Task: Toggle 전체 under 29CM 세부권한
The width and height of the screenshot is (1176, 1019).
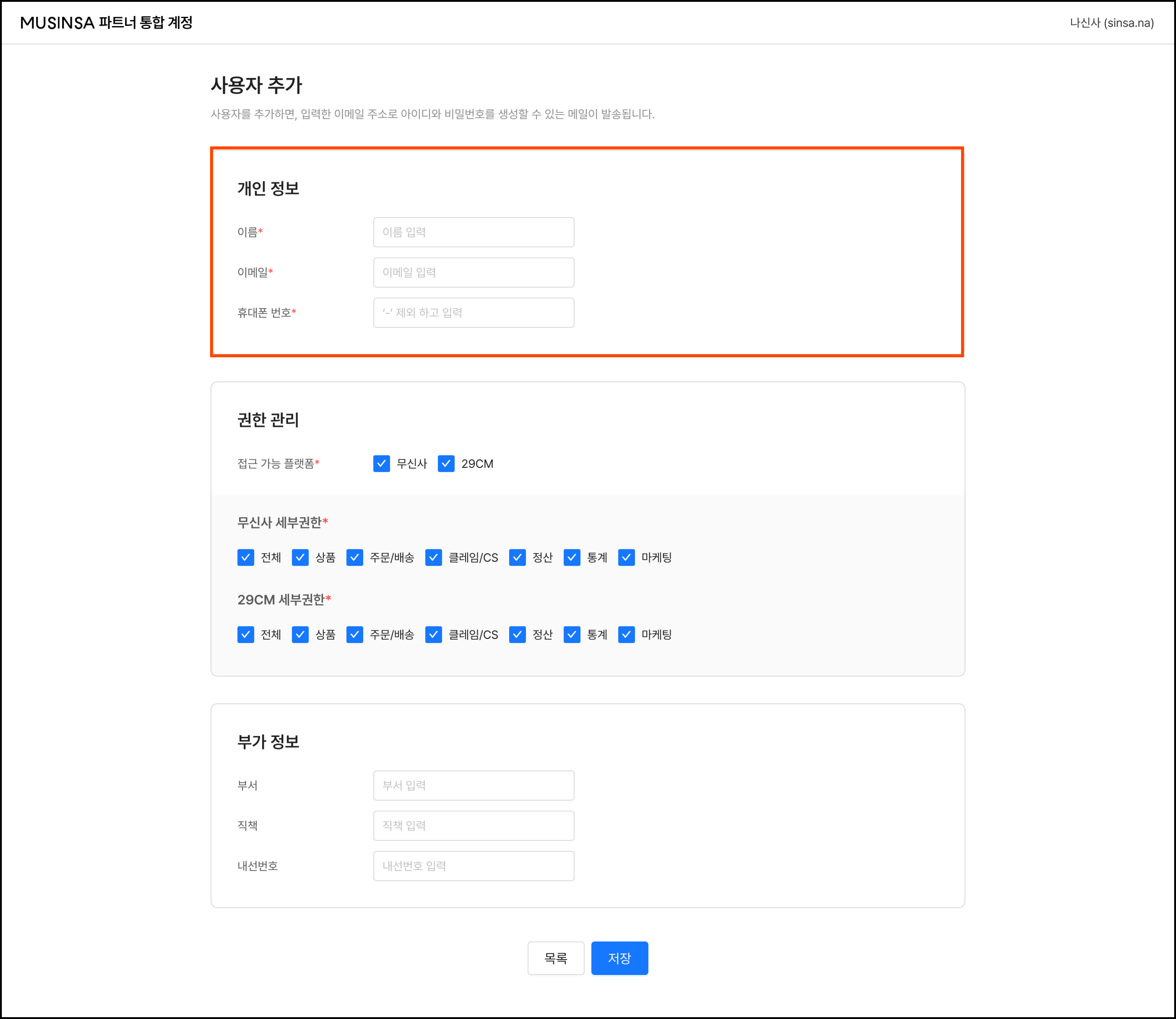Action: point(245,634)
